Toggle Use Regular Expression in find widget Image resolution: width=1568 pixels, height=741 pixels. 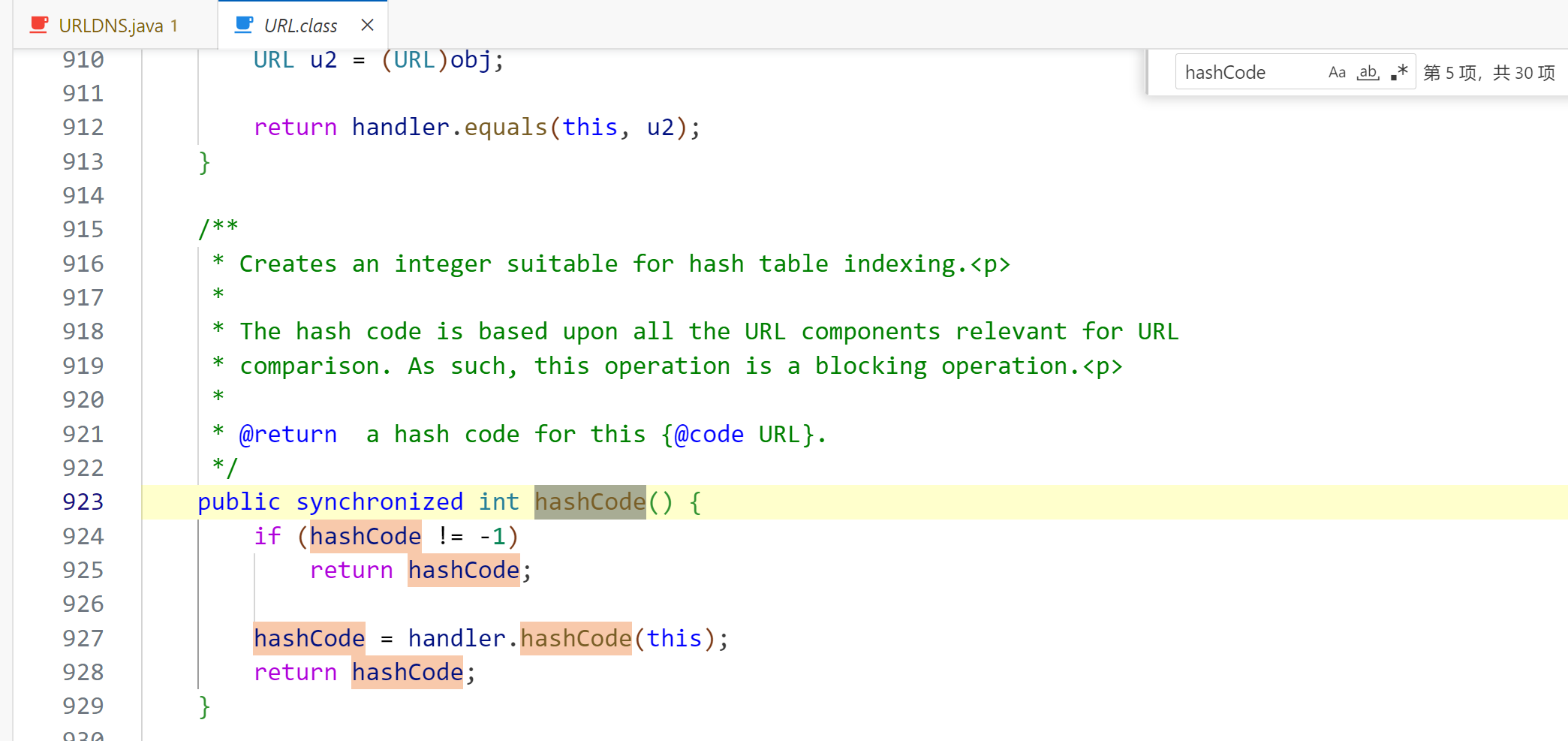(1399, 72)
